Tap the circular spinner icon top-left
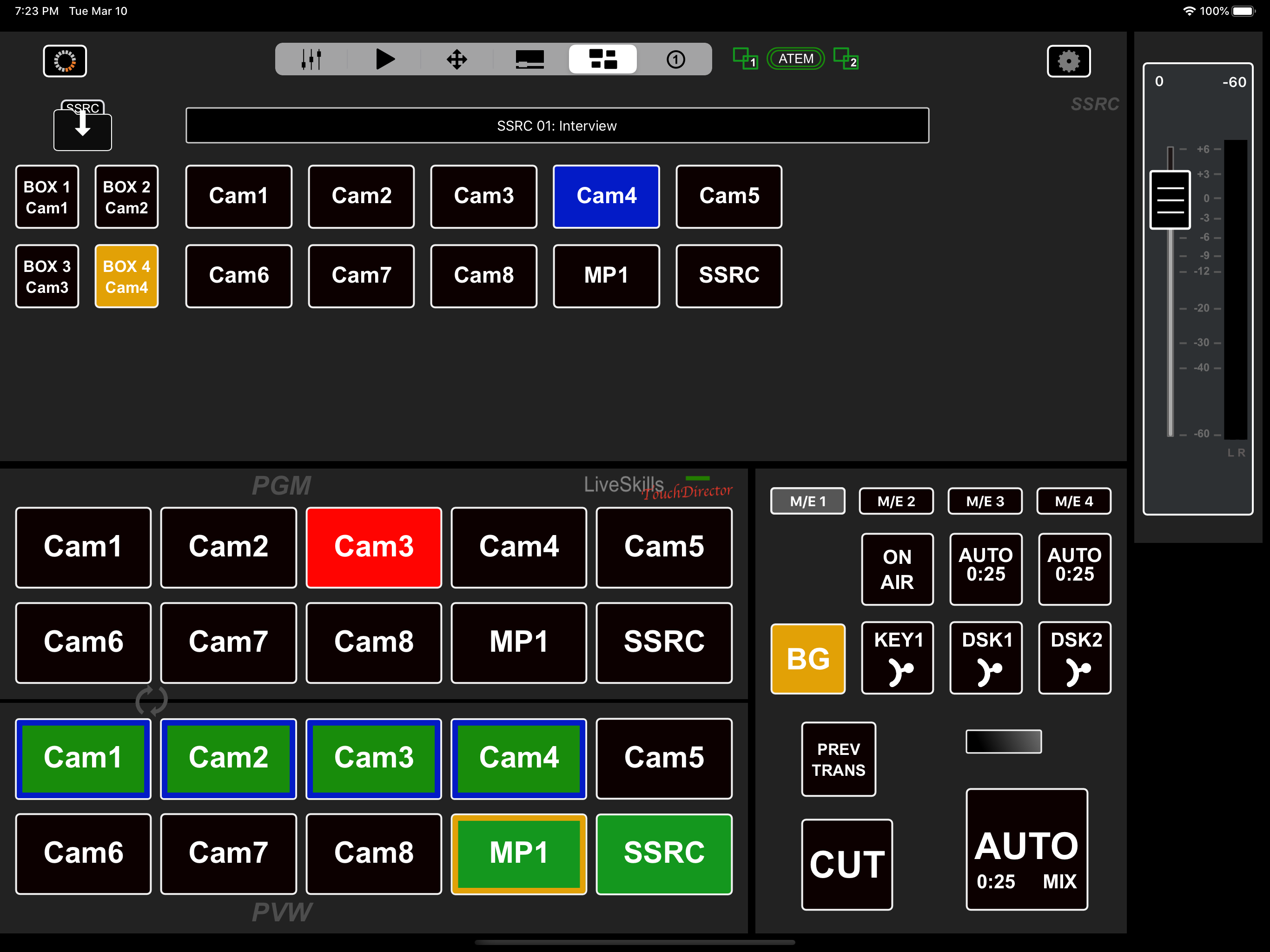 tap(65, 61)
